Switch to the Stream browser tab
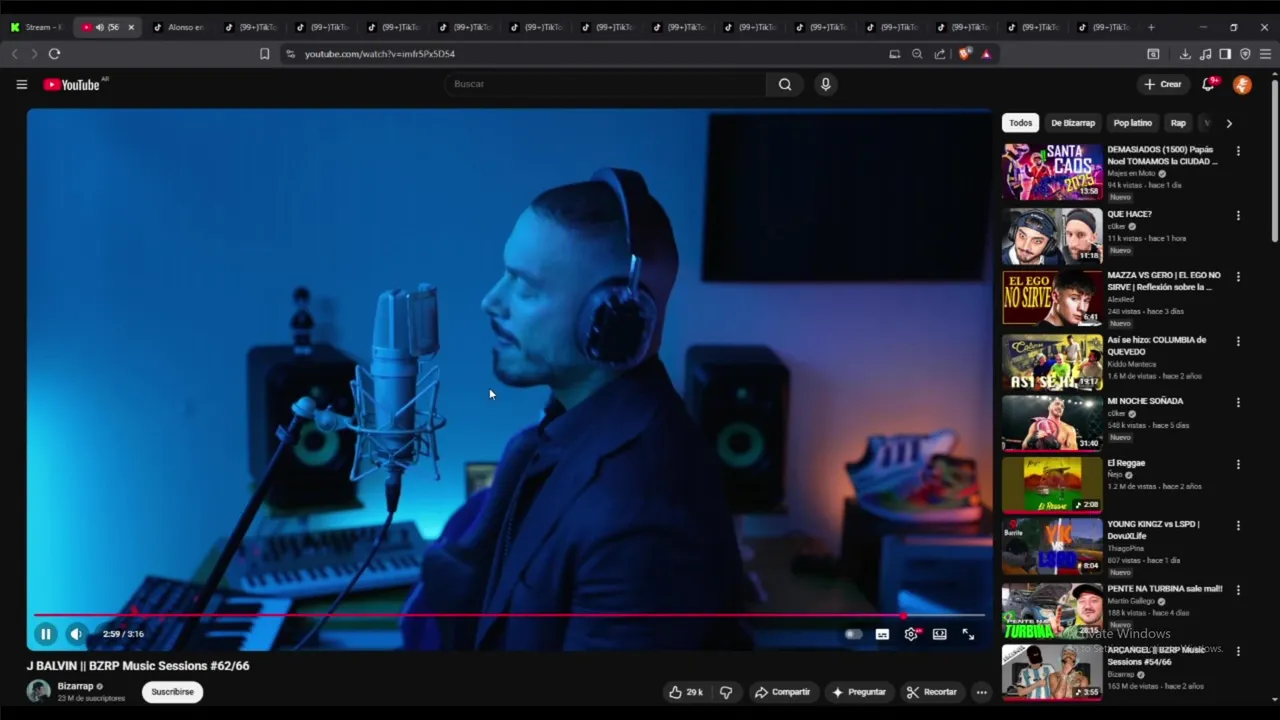Screen dimensions: 1280x720 [36, 27]
